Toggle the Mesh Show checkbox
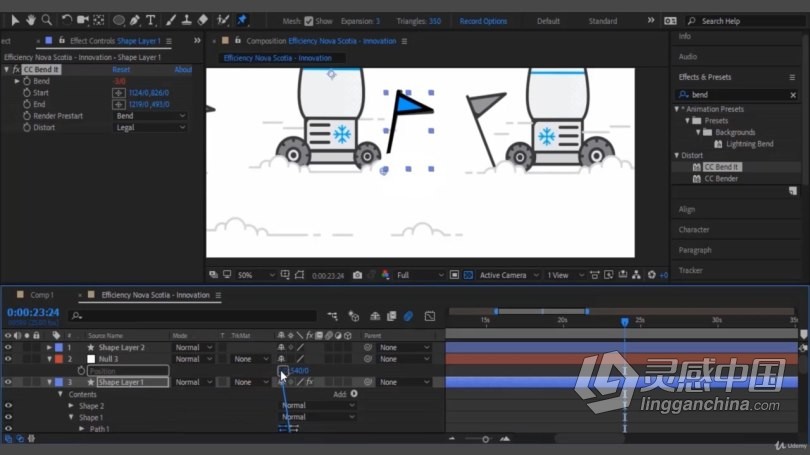The width and height of the screenshot is (810, 455). tap(308, 21)
